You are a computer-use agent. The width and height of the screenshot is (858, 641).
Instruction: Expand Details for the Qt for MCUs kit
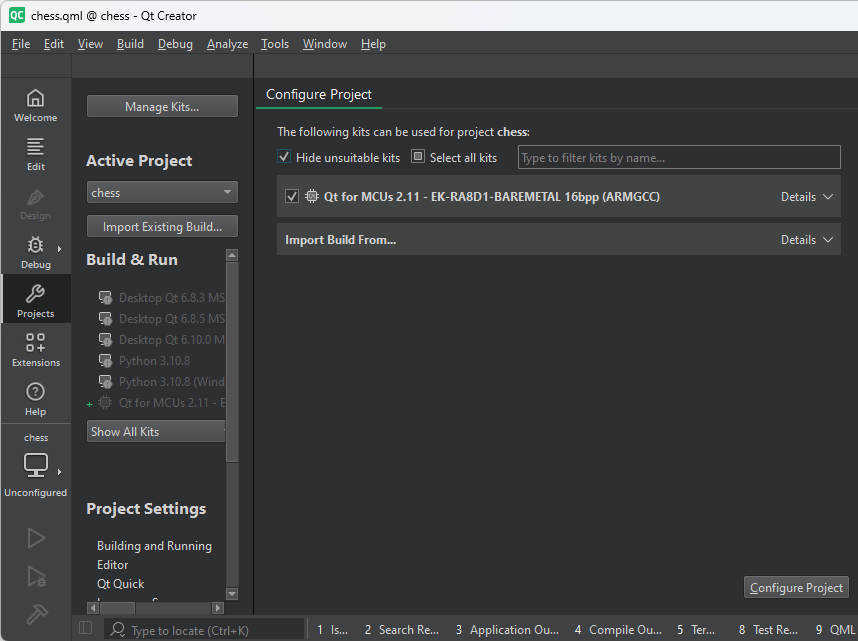point(807,196)
